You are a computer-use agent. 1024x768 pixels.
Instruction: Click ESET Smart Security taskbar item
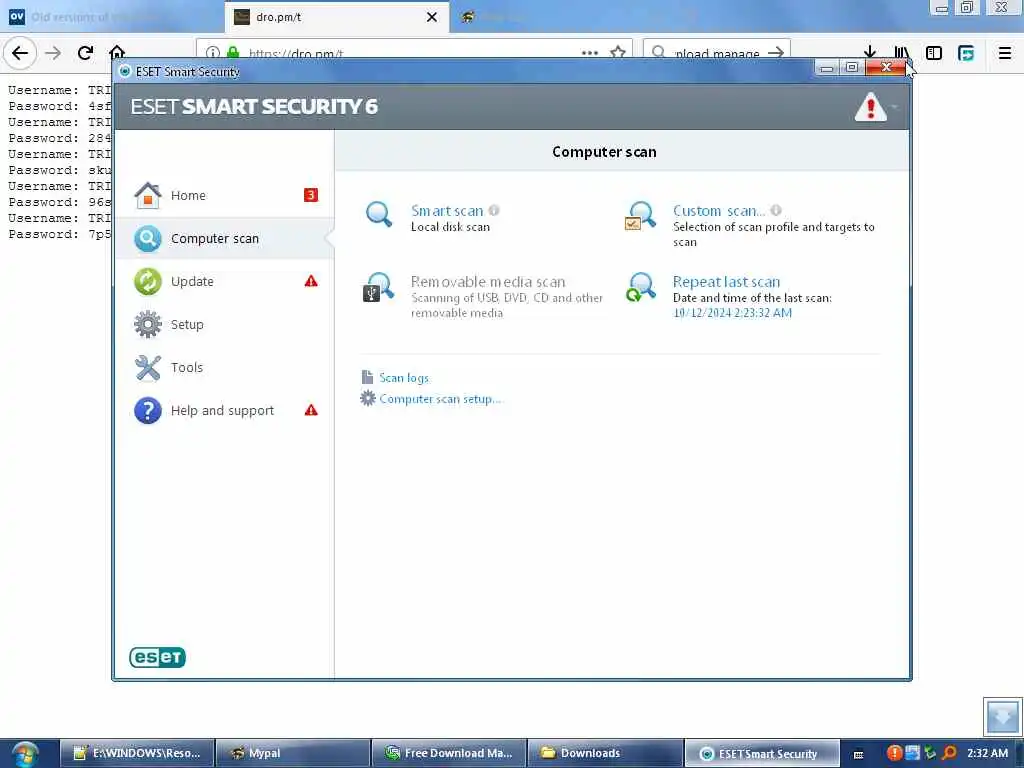click(761, 753)
